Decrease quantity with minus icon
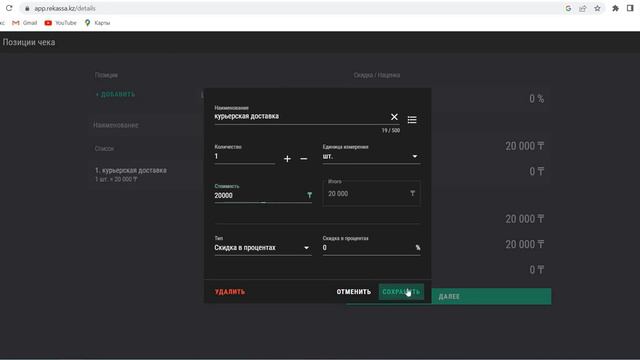 [304, 159]
